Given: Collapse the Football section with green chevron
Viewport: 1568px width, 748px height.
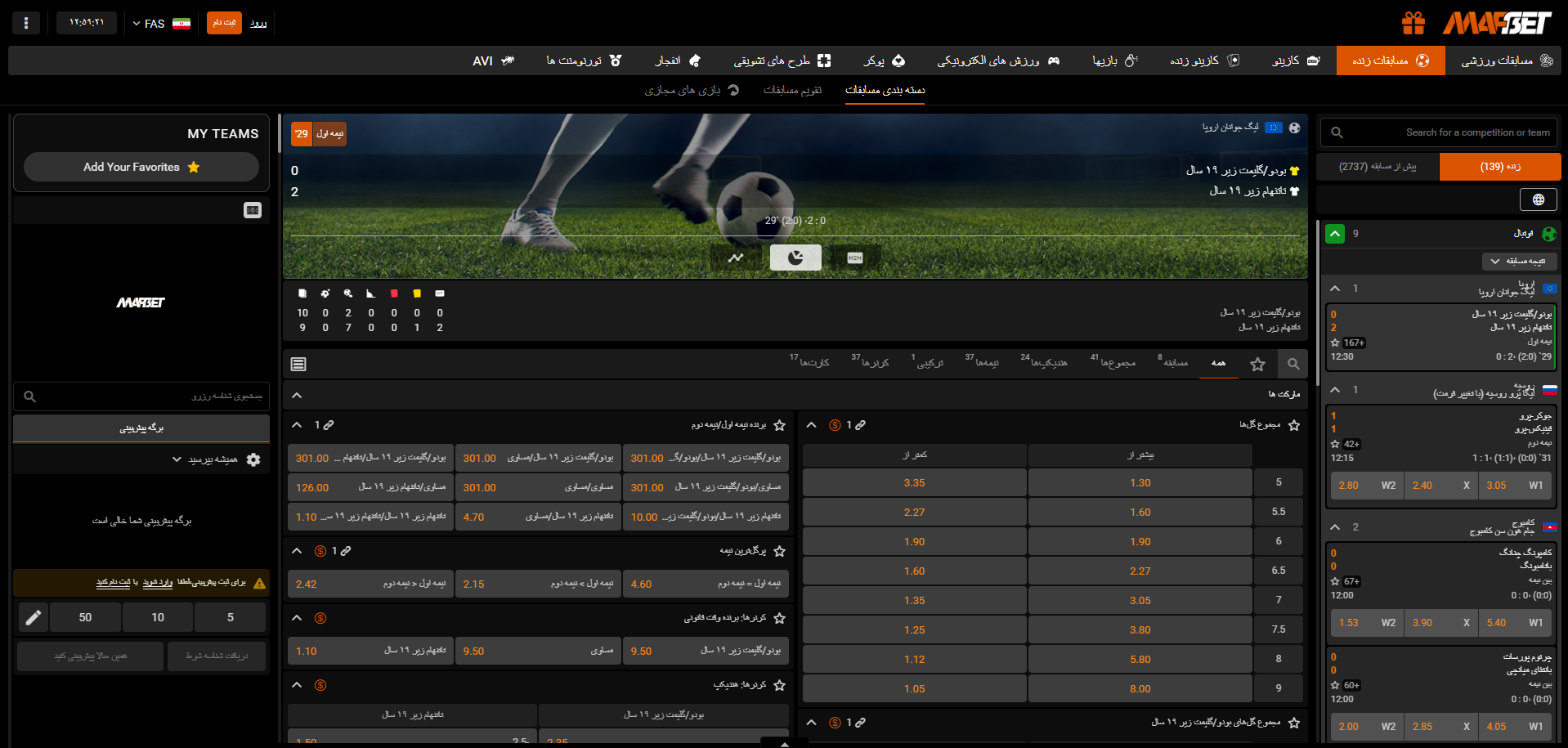Looking at the screenshot, I should click(1334, 234).
